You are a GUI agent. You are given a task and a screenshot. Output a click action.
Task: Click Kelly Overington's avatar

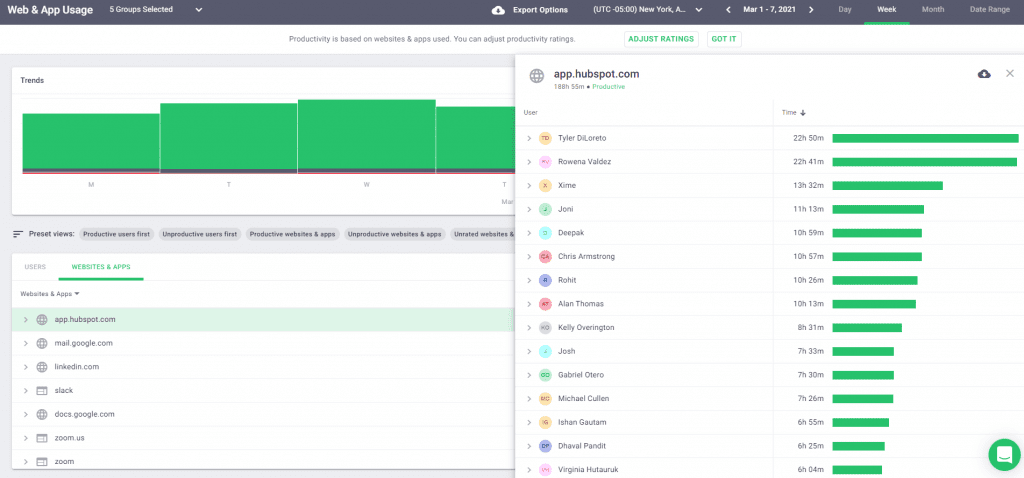click(545, 328)
